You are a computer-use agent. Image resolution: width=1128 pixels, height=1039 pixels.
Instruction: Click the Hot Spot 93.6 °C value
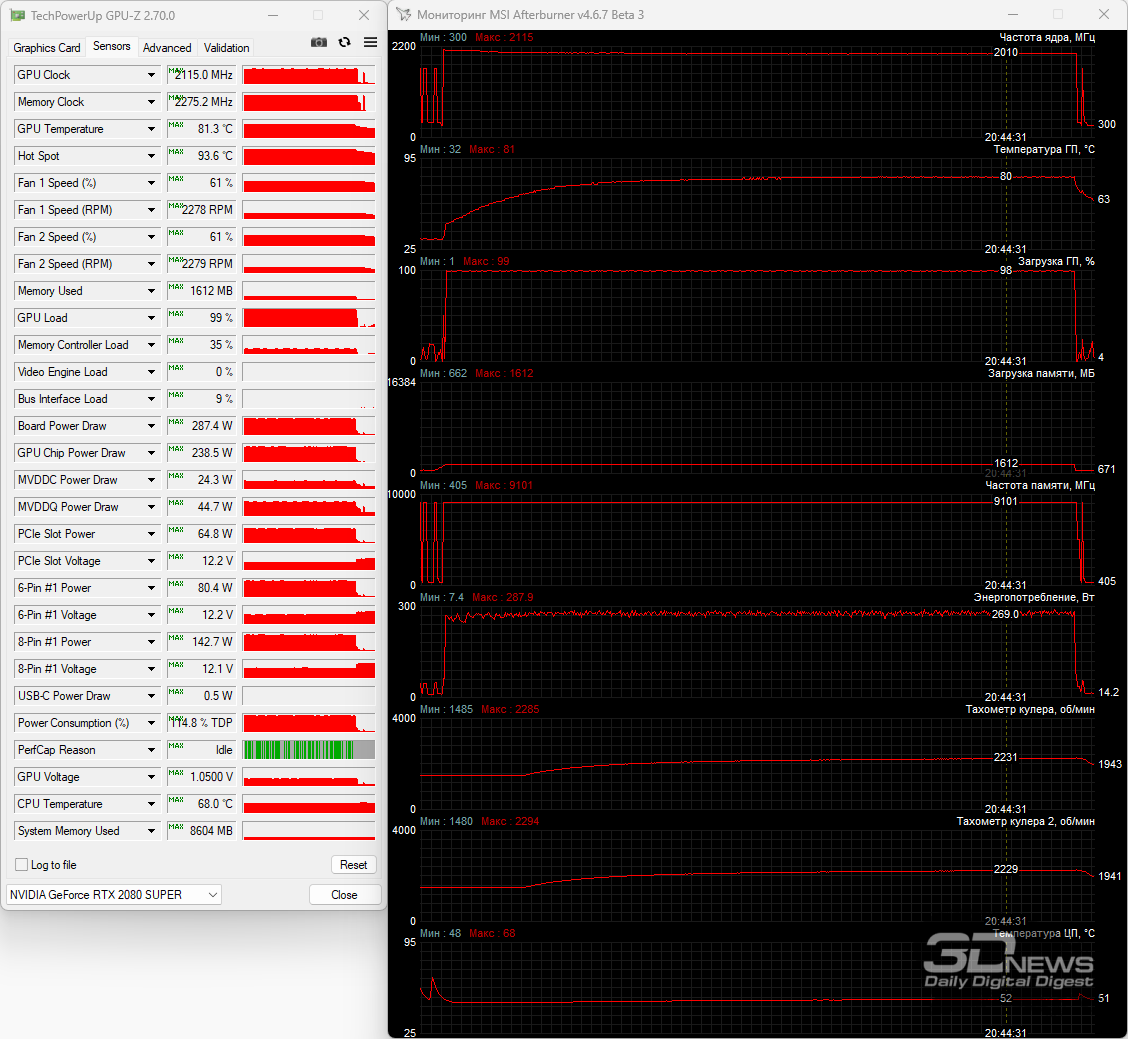click(x=201, y=156)
